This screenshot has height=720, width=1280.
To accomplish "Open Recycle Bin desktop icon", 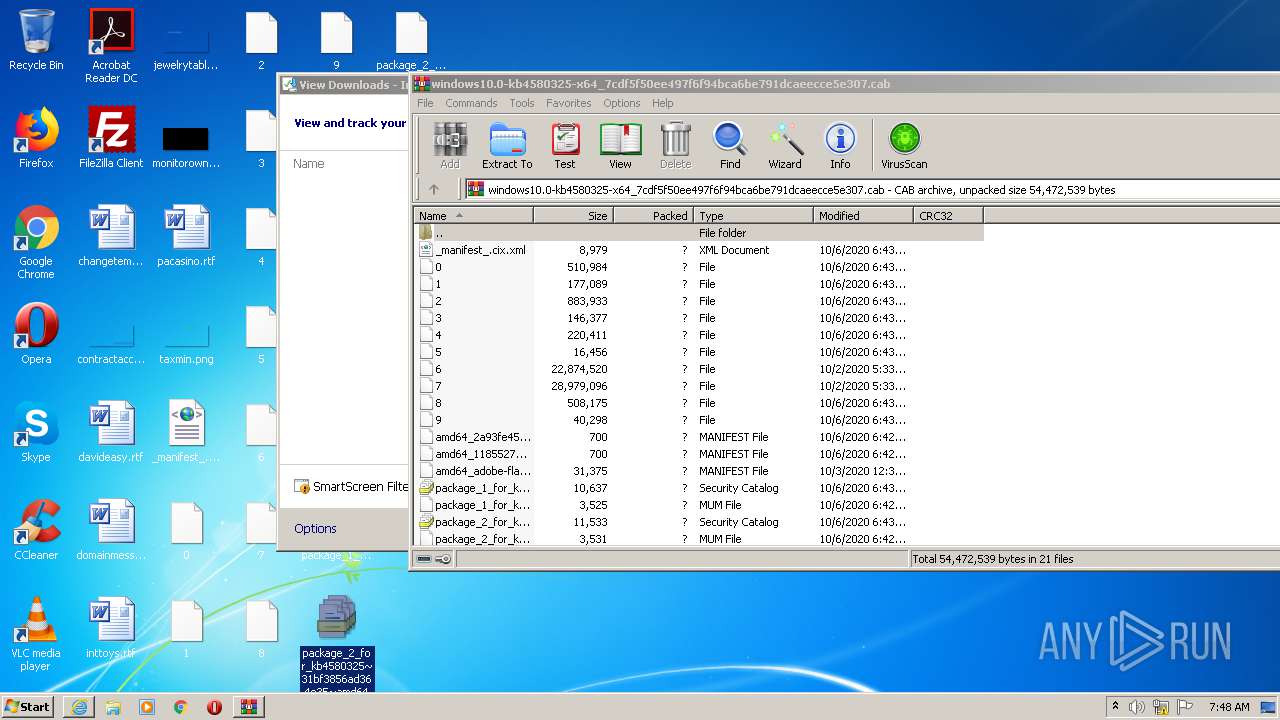I will click(36, 41).
